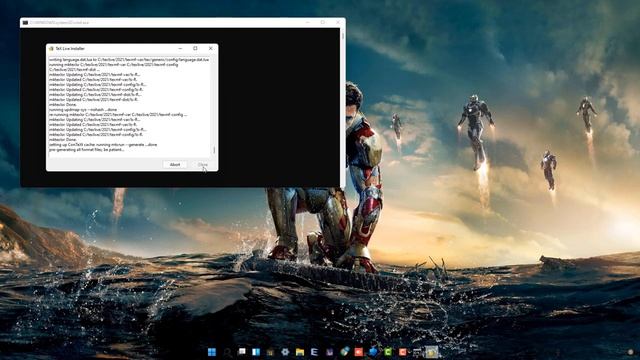This screenshot has height=360, width=640.
Task: Click the highlighted TeX Live installer taskbar icon
Action: tap(431, 352)
